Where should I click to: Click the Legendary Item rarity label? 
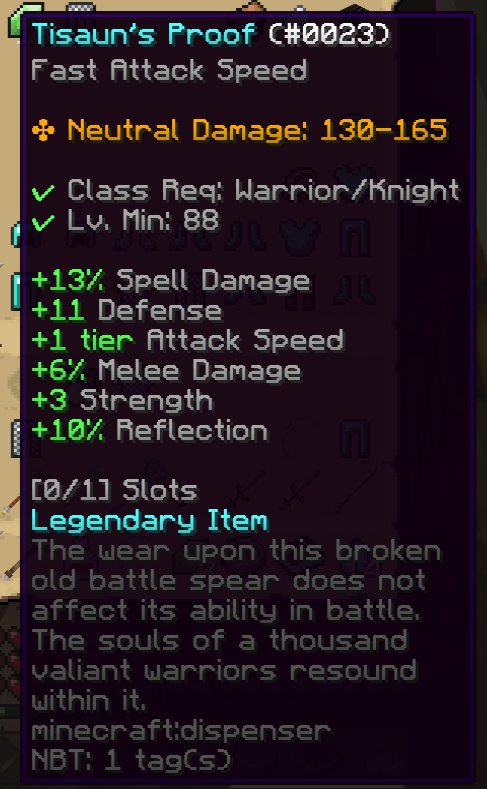tap(149, 521)
